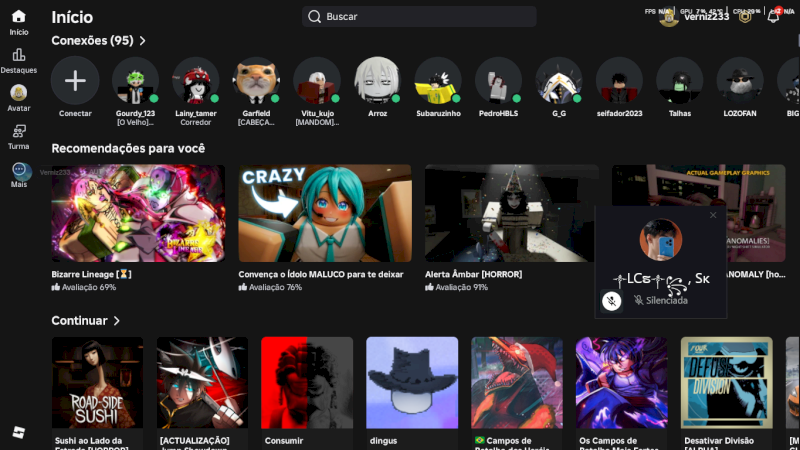
Task: Open friend Gourdy_123's profile
Action: pyautogui.click(x=135, y=80)
